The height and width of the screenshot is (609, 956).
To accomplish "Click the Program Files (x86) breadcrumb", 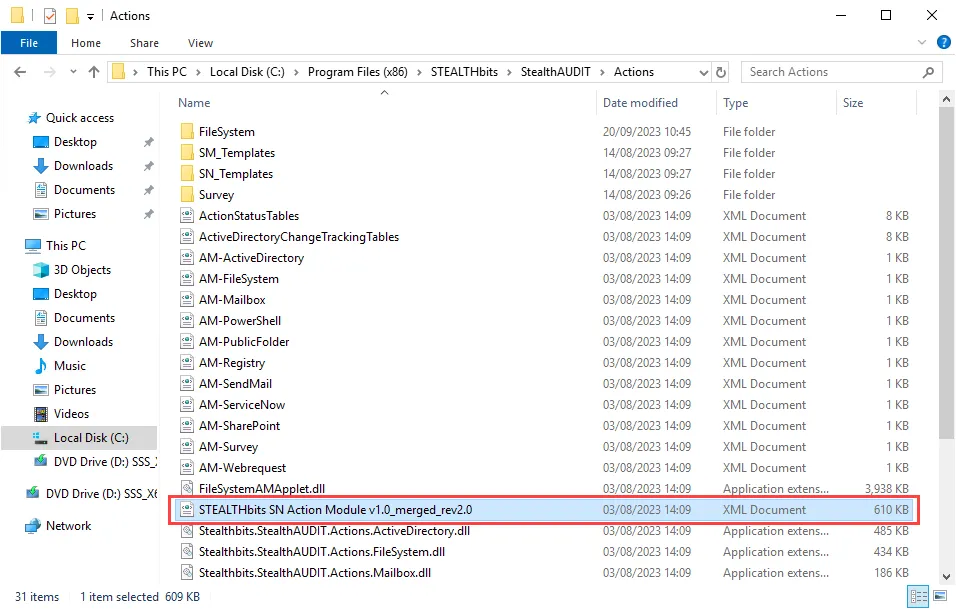I will pos(357,72).
